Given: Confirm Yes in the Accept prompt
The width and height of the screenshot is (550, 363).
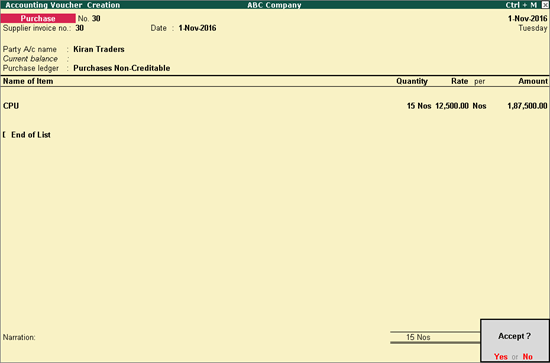Looking at the screenshot, I should (501, 357).
